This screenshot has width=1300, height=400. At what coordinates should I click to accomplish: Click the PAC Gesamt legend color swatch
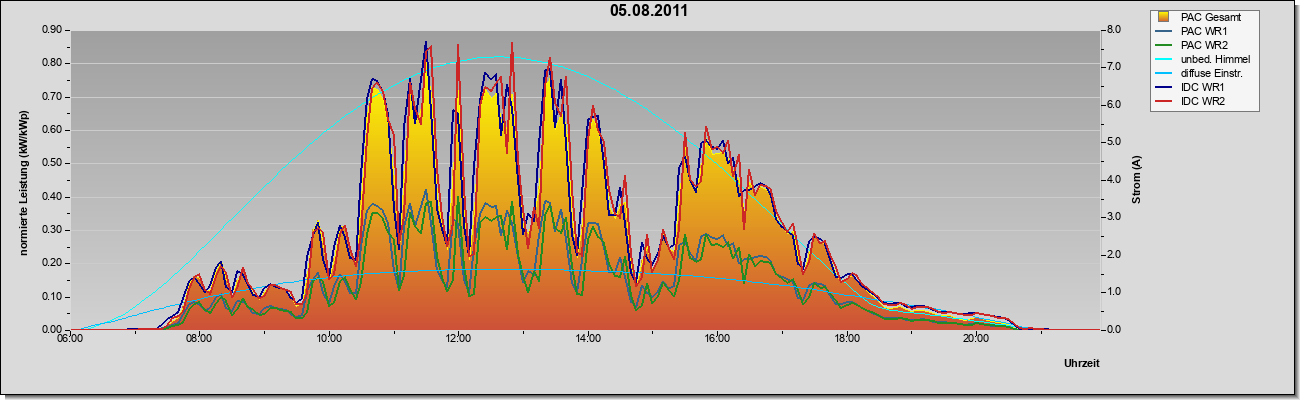(x=1164, y=17)
